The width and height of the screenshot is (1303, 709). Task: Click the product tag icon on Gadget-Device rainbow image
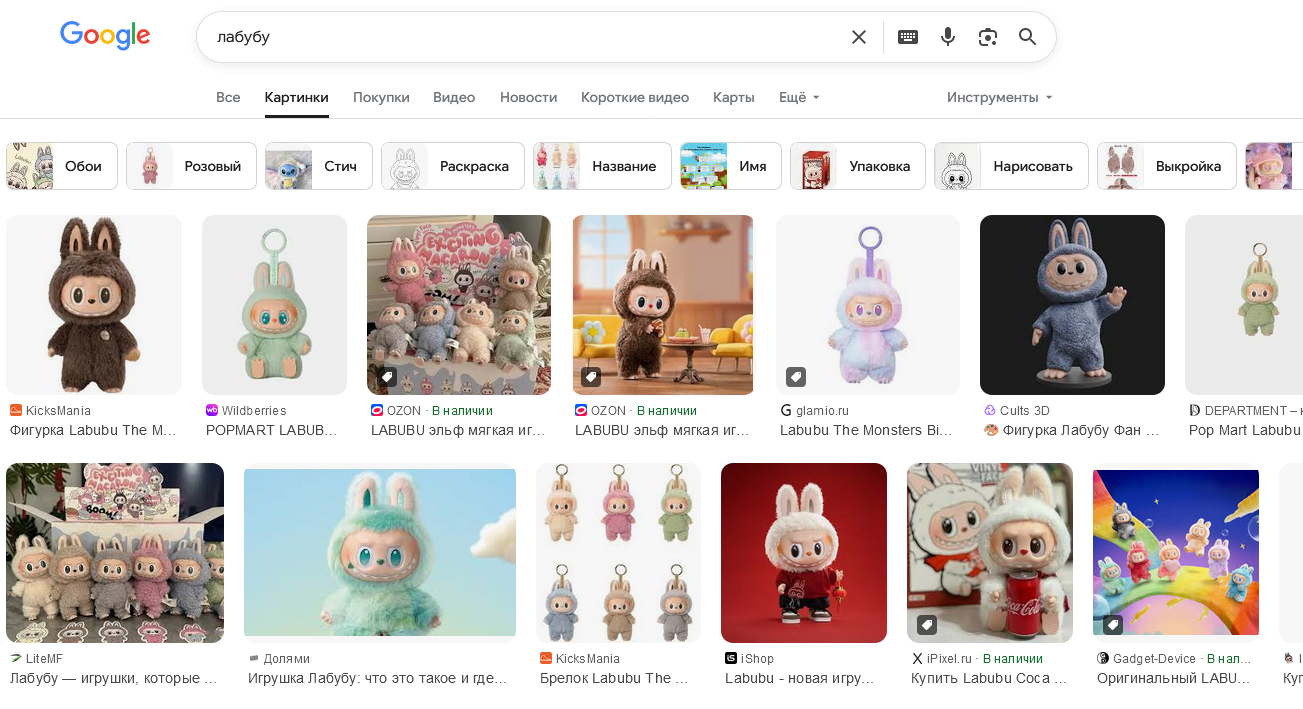coord(1113,625)
